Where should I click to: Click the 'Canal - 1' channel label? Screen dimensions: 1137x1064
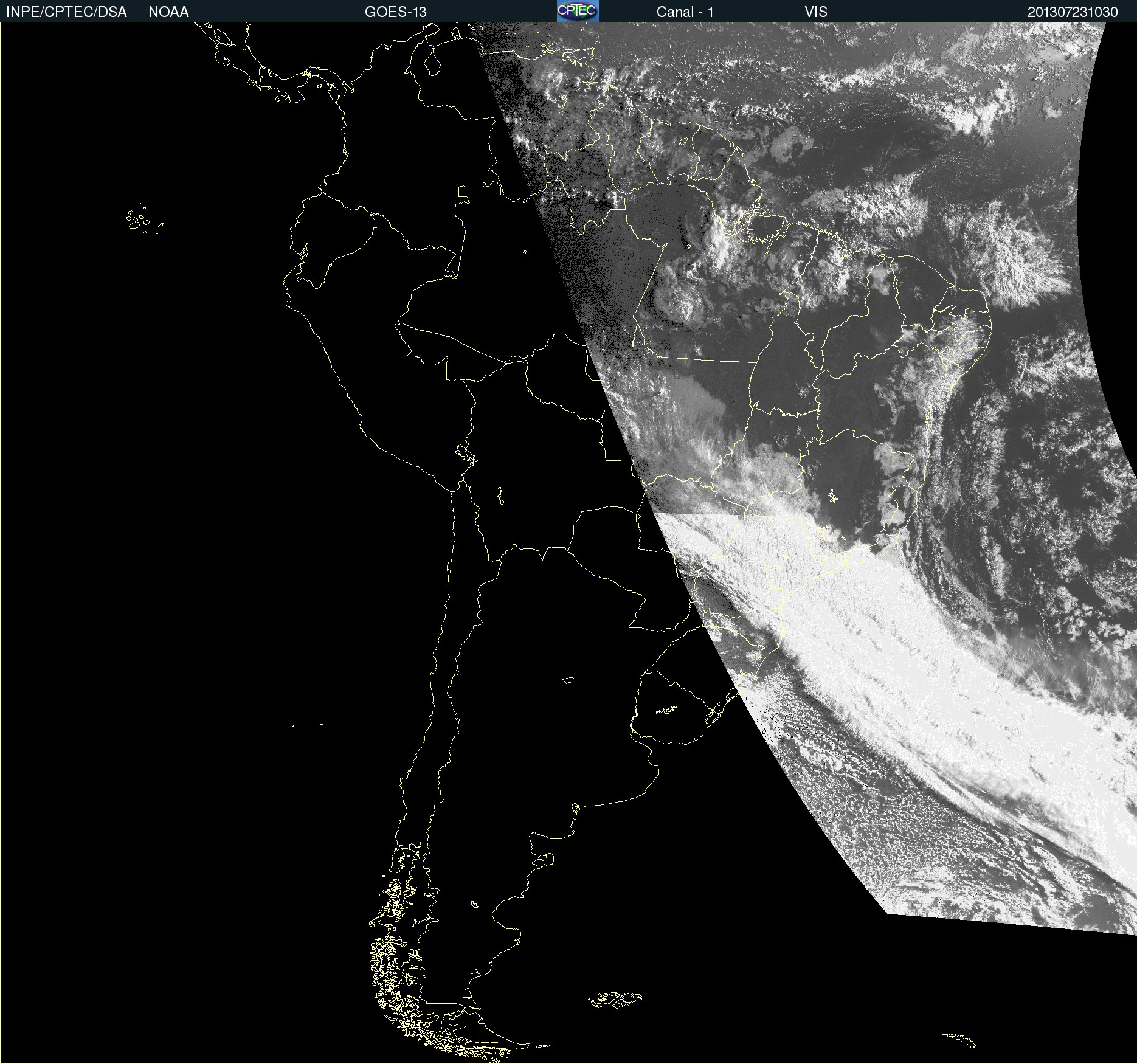click(x=685, y=12)
